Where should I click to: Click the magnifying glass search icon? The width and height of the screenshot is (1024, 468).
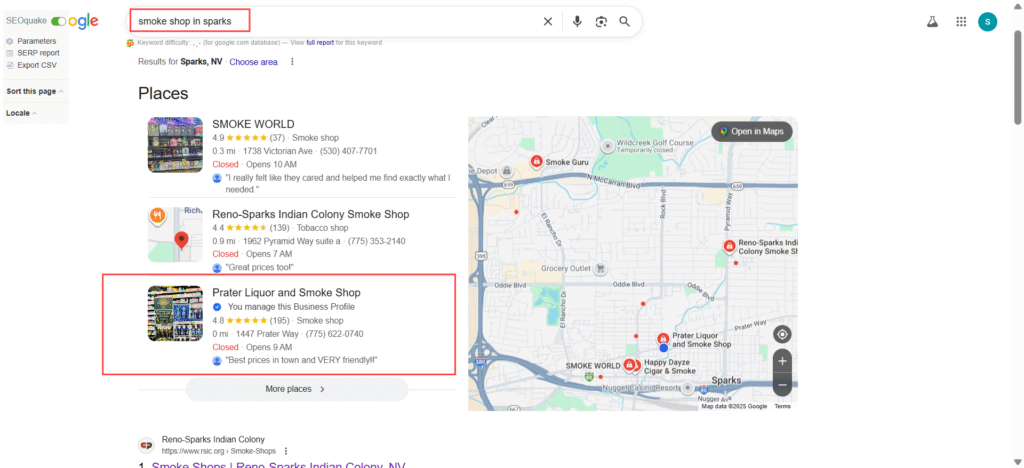pyautogui.click(x=625, y=21)
